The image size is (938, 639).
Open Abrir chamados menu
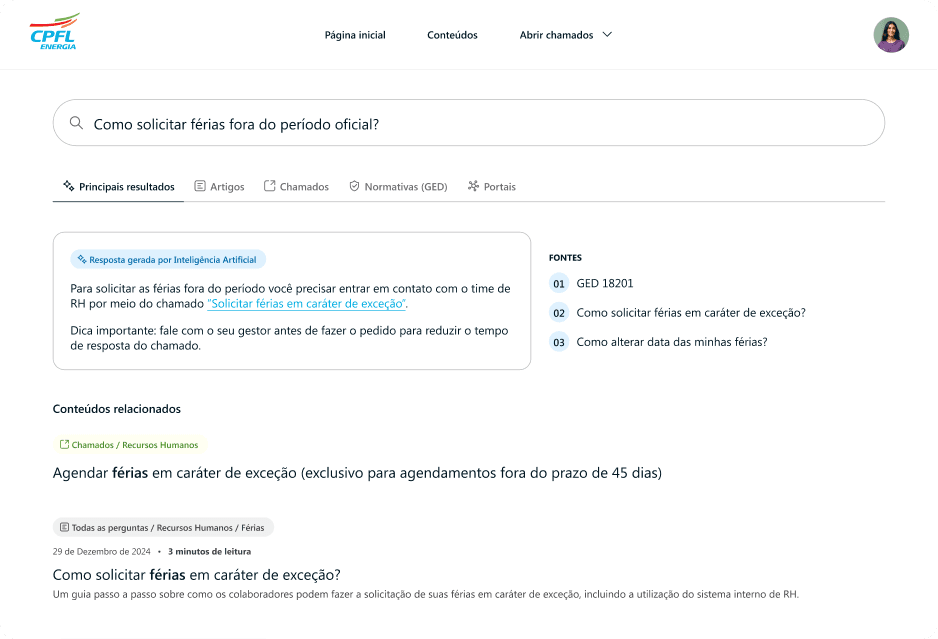point(565,35)
